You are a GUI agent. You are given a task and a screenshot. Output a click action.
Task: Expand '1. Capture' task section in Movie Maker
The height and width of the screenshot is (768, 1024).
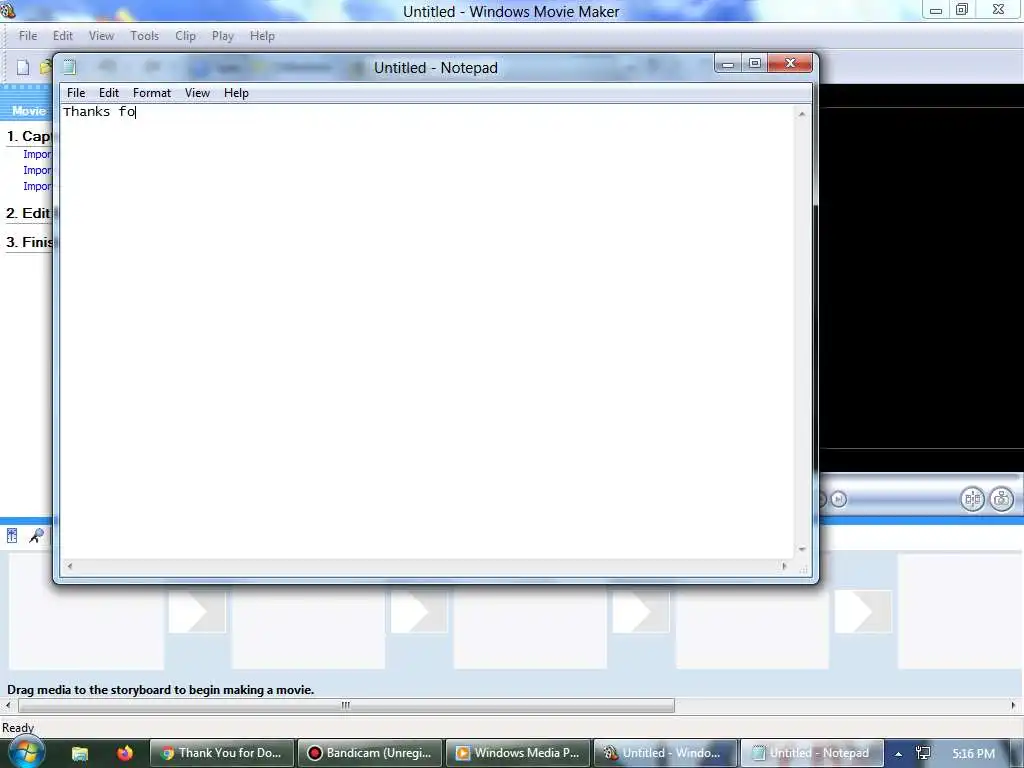tap(29, 136)
